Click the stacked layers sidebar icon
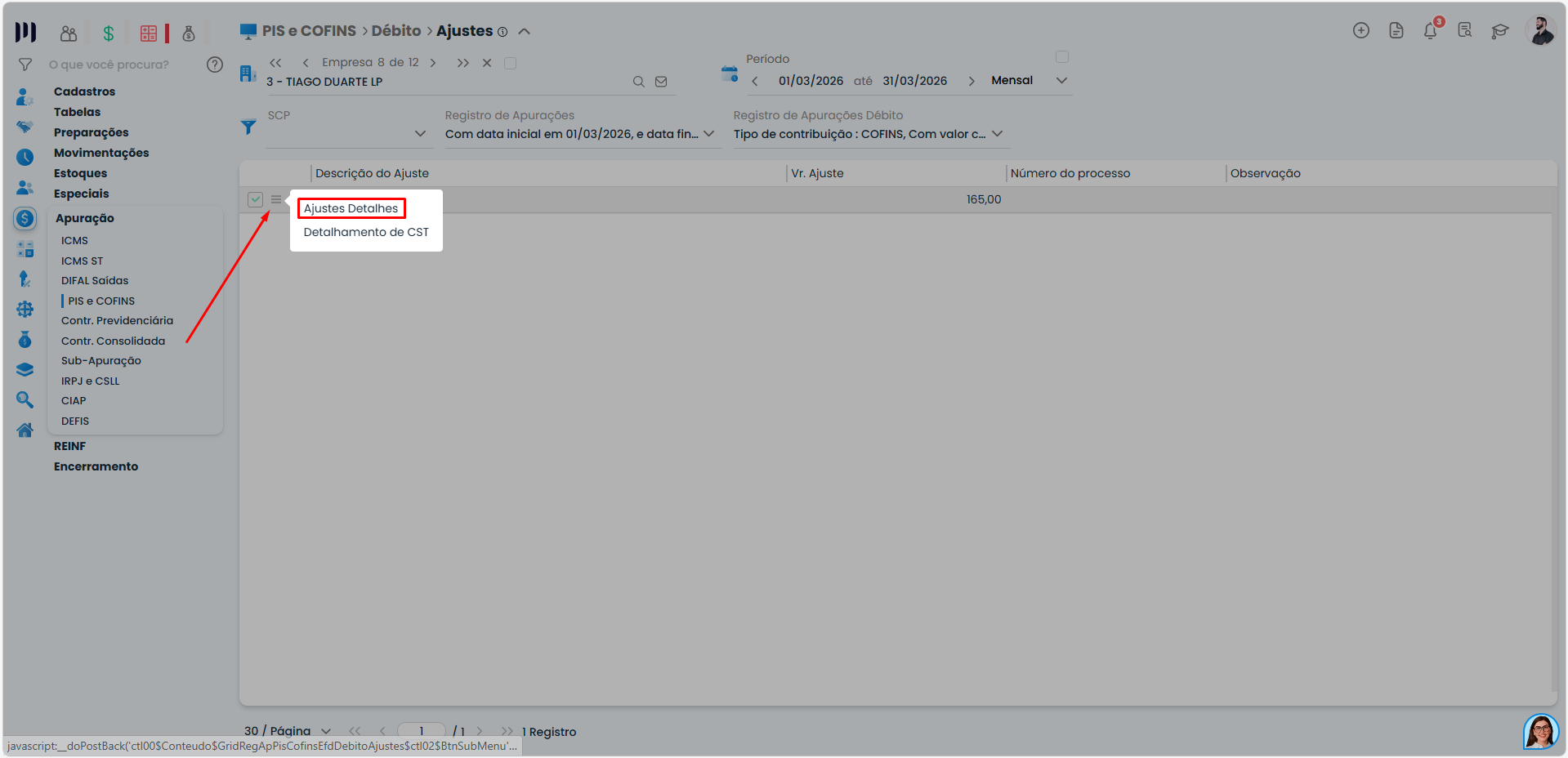This screenshot has width=1568, height=758. (25, 369)
